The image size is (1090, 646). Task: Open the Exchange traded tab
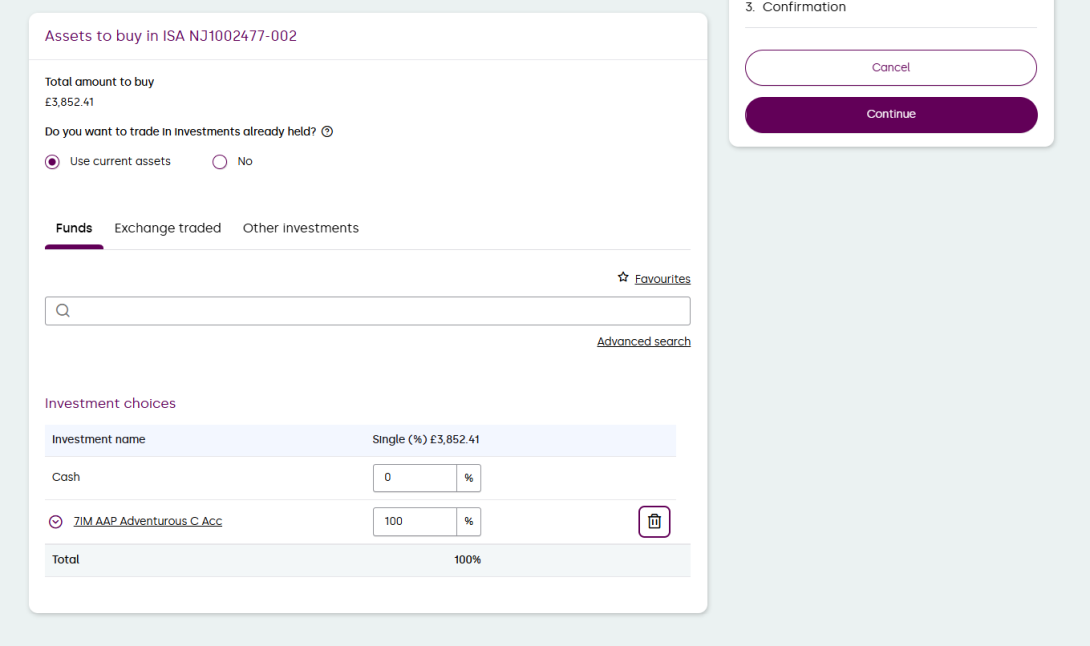pyautogui.click(x=167, y=228)
